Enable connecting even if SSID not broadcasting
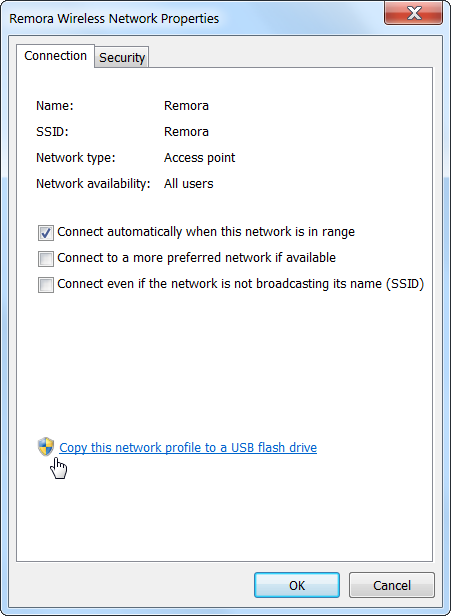Image resolution: width=451 pixels, height=616 pixels. 46,285
